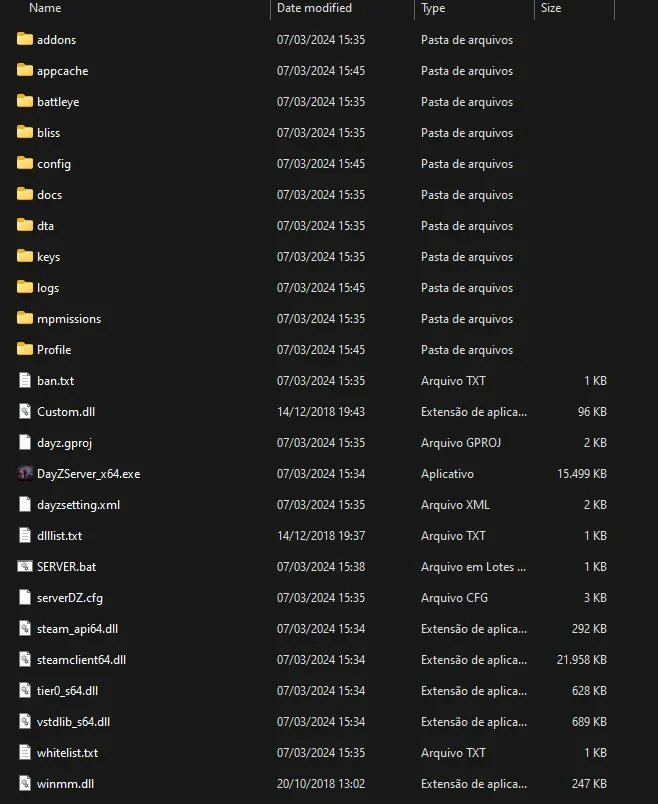Select the whitelist.txt file row

[312, 752]
